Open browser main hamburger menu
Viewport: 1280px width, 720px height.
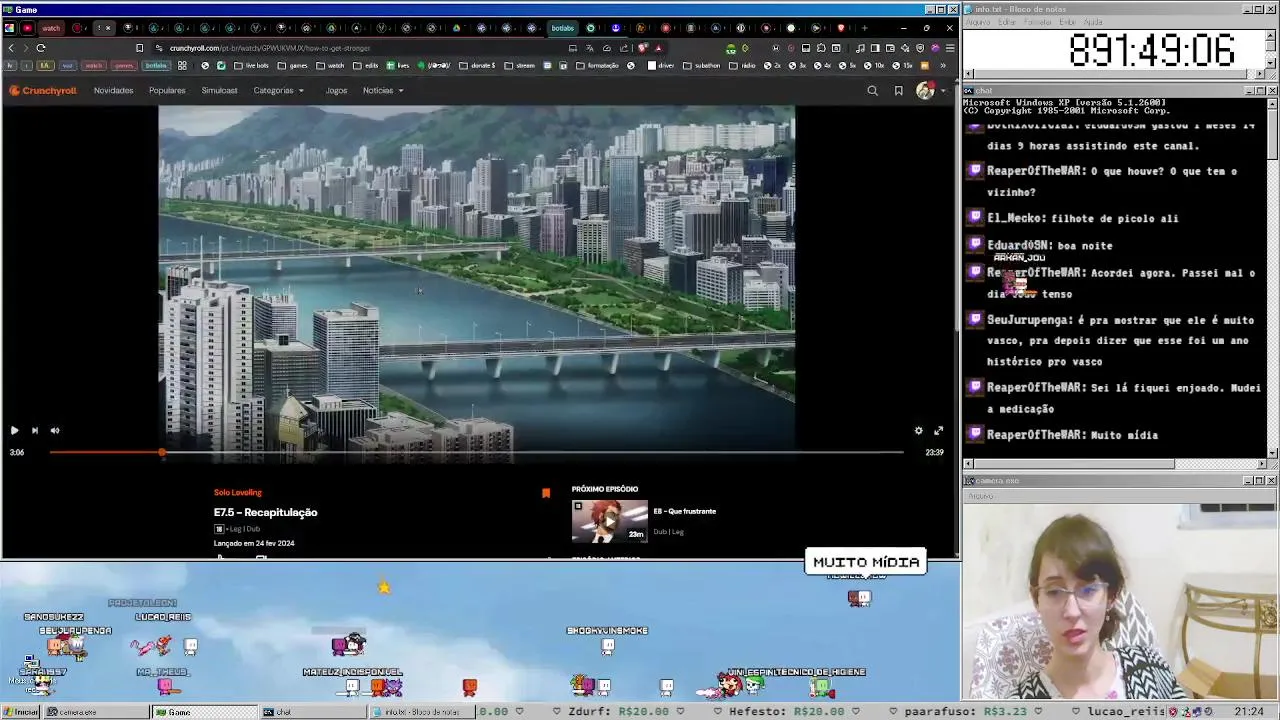949,48
